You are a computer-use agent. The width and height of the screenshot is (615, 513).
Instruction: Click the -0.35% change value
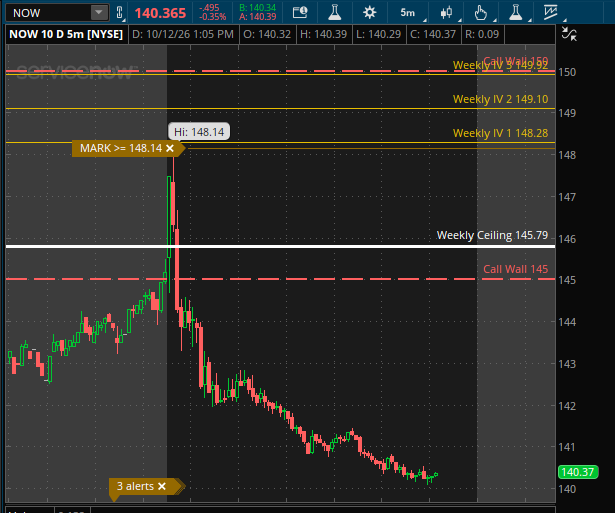point(212,17)
